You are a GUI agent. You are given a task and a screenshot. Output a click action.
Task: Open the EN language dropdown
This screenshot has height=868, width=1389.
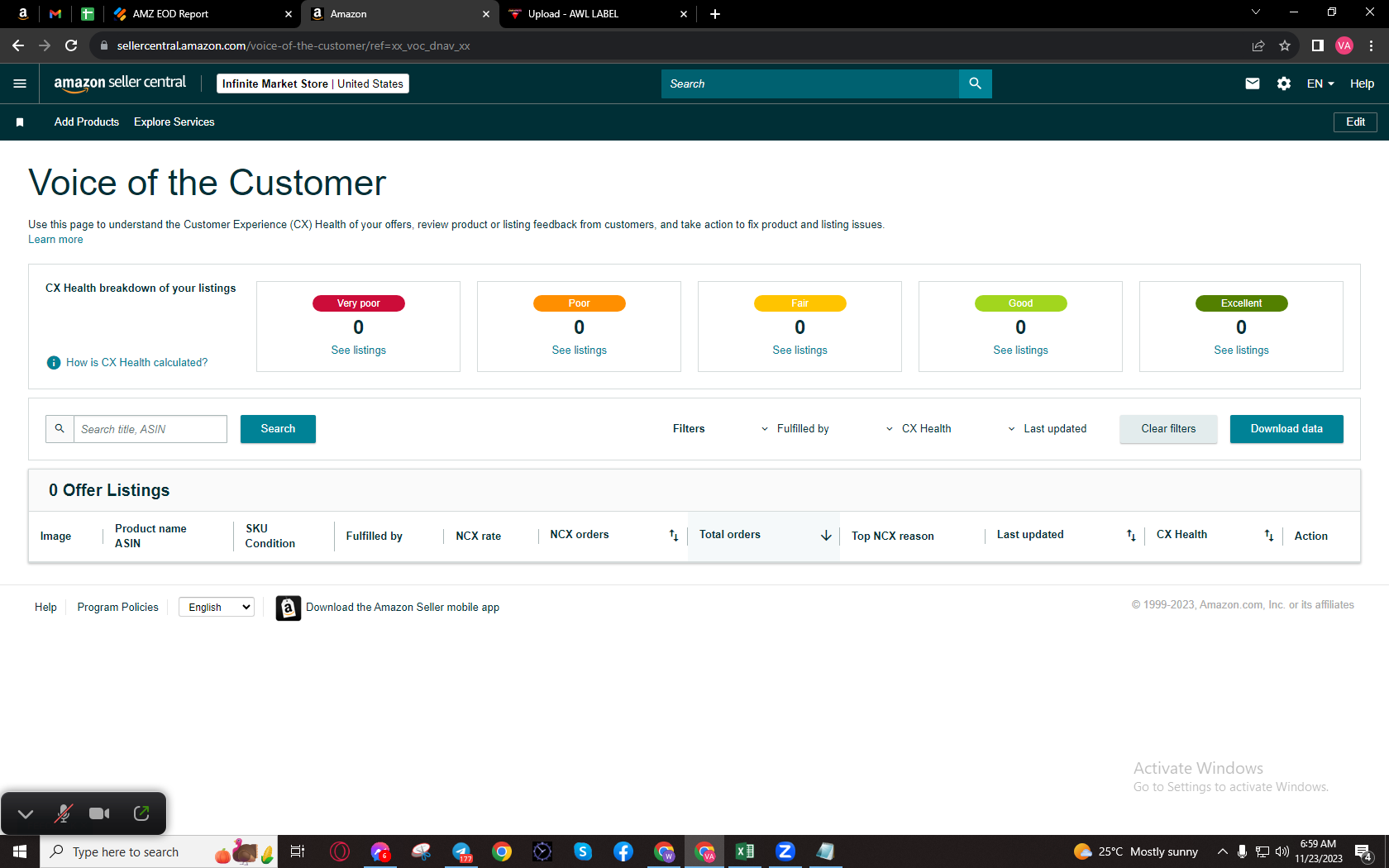pyautogui.click(x=1320, y=83)
